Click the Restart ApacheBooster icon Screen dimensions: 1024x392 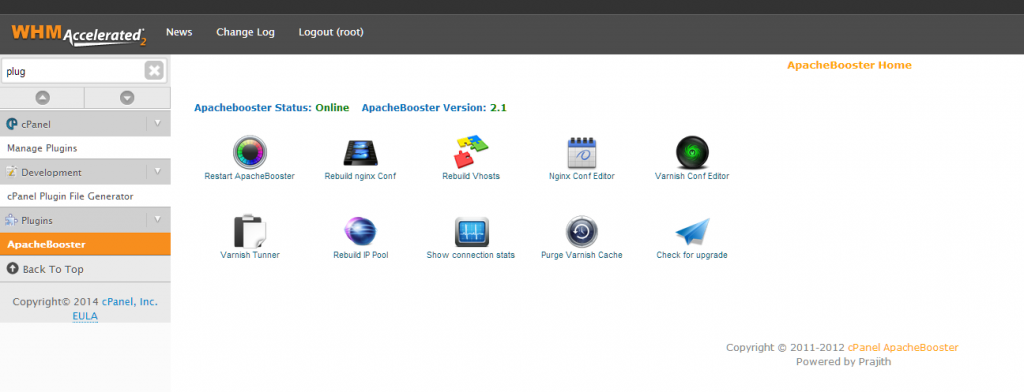pos(249,152)
